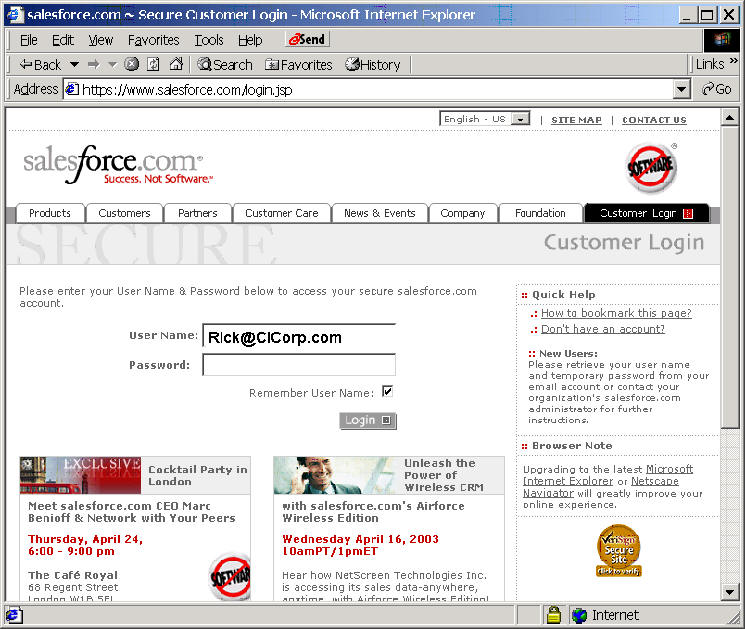The image size is (745, 629).
Task: Open the History toolbar button
Action: point(373,64)
